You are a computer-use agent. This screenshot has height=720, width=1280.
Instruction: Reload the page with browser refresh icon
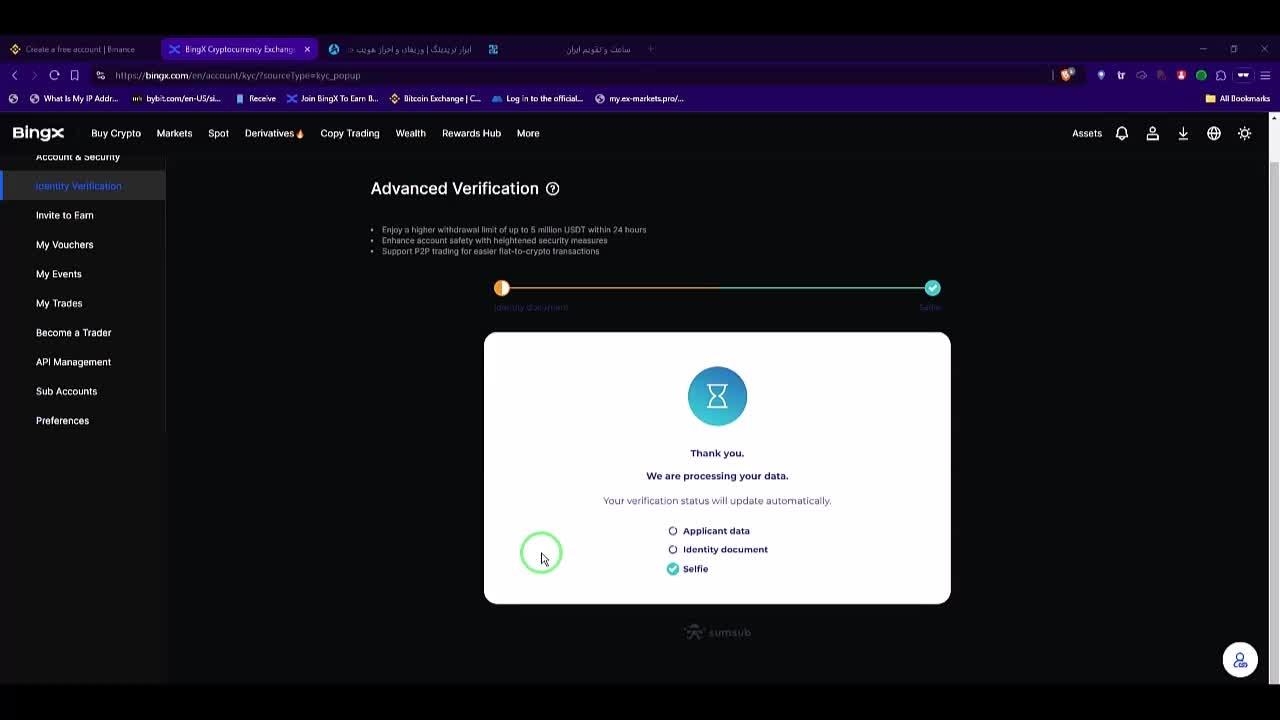(54, 75)
